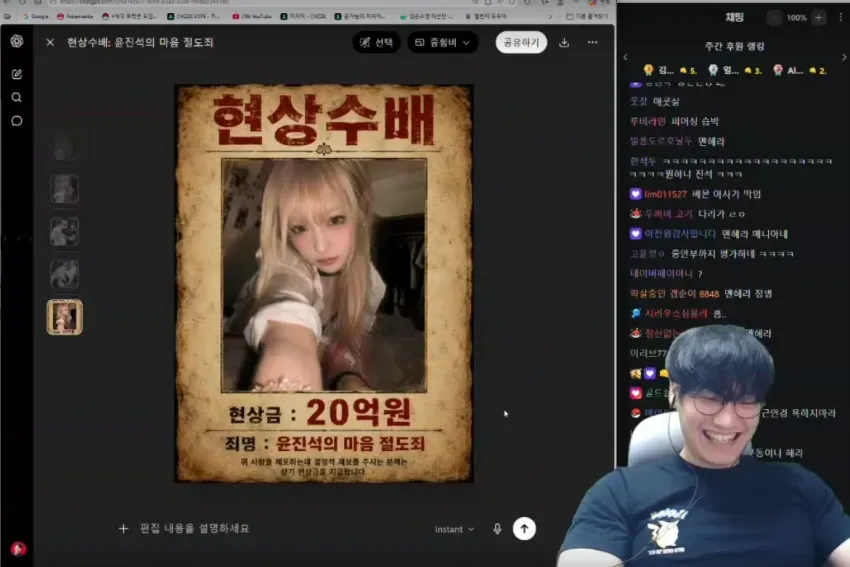Toggle the 선택 selection tool
Viewport: 850px width, 567px height.
[377, 42]
